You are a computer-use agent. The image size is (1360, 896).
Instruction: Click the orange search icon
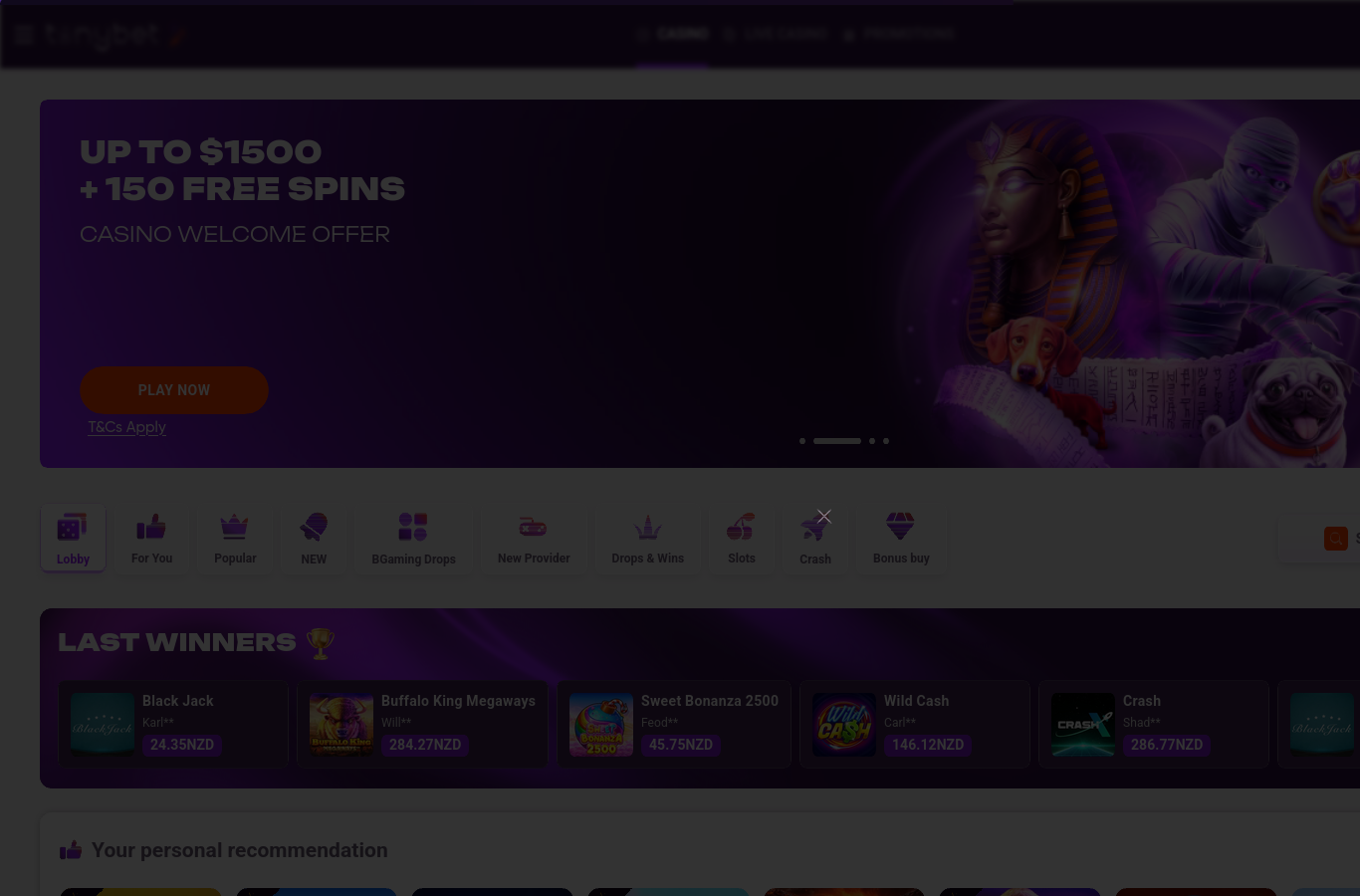click(1336, 539)
